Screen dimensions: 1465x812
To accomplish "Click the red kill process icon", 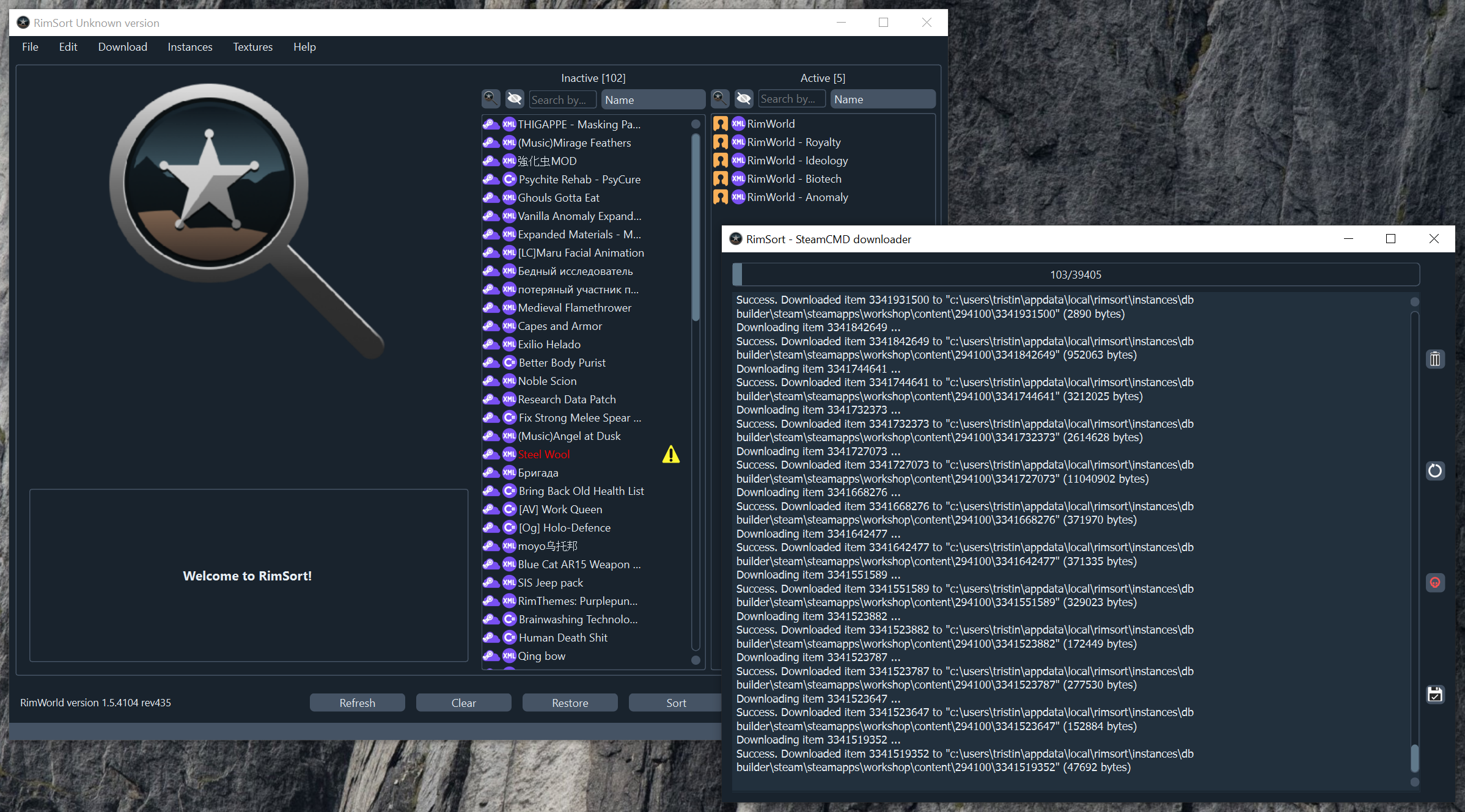I will pyautogui.click(x=1434, y=582).
